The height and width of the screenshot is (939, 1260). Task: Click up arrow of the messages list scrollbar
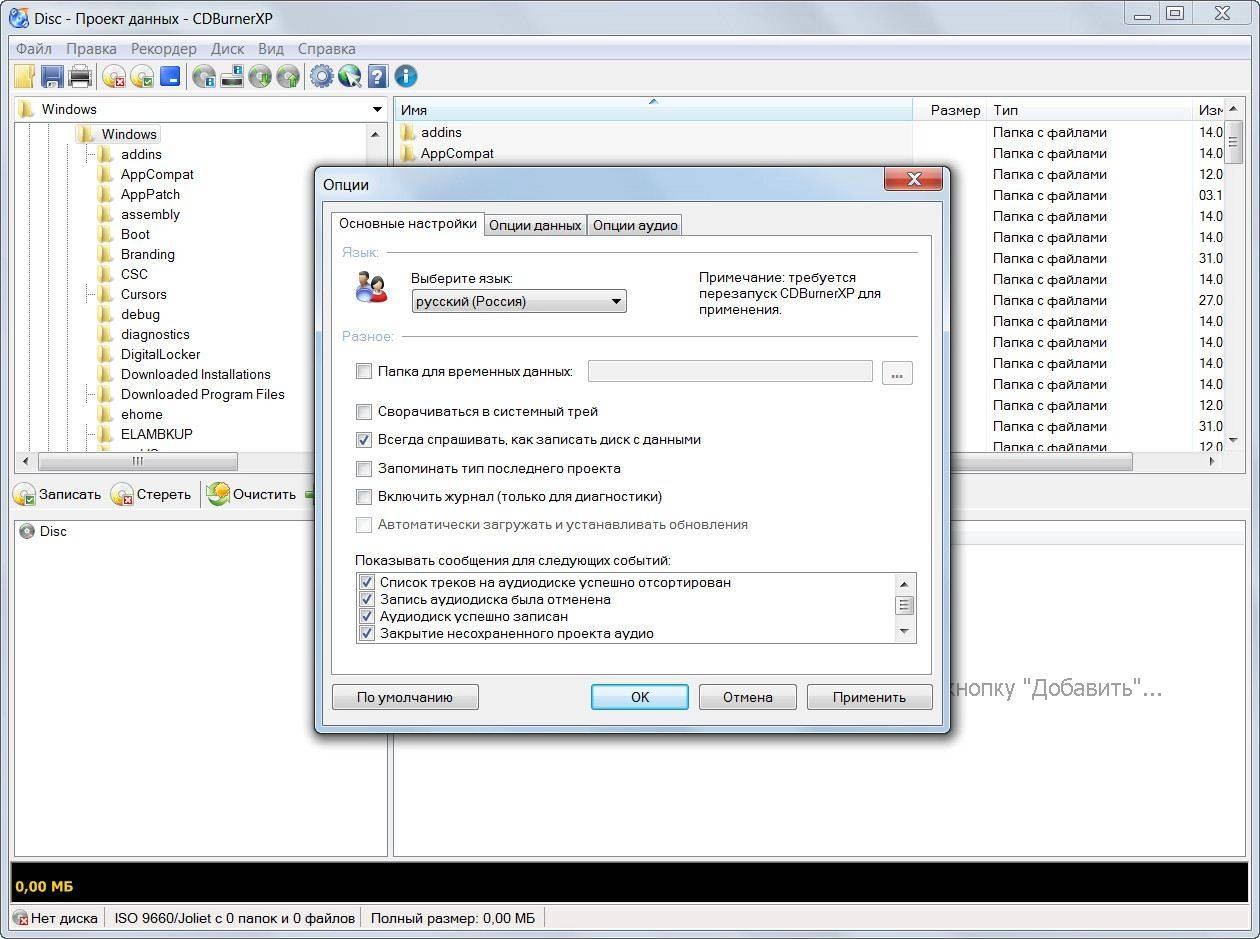tap(905, 584)
